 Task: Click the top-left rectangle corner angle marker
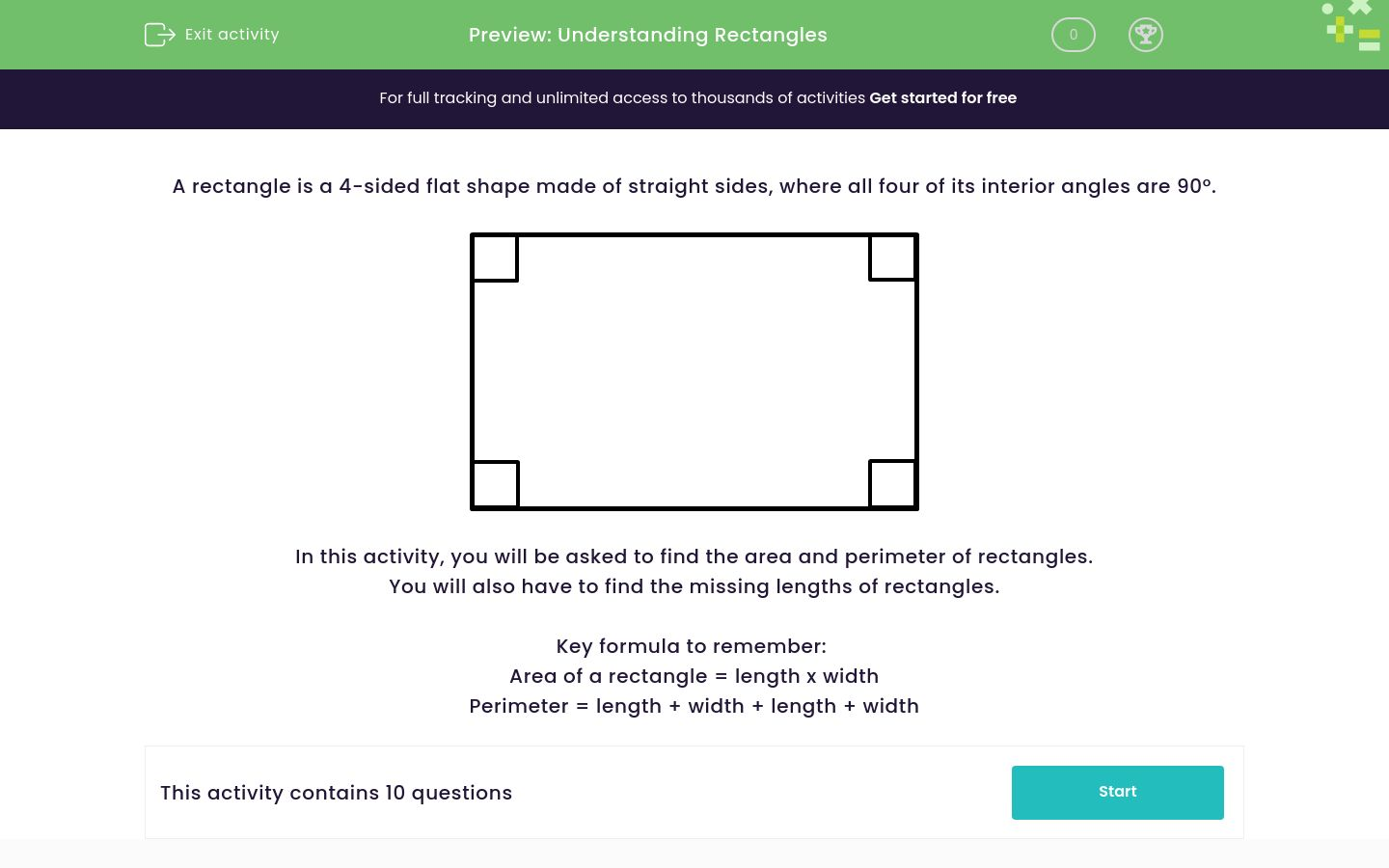click(x=495, y=258)
